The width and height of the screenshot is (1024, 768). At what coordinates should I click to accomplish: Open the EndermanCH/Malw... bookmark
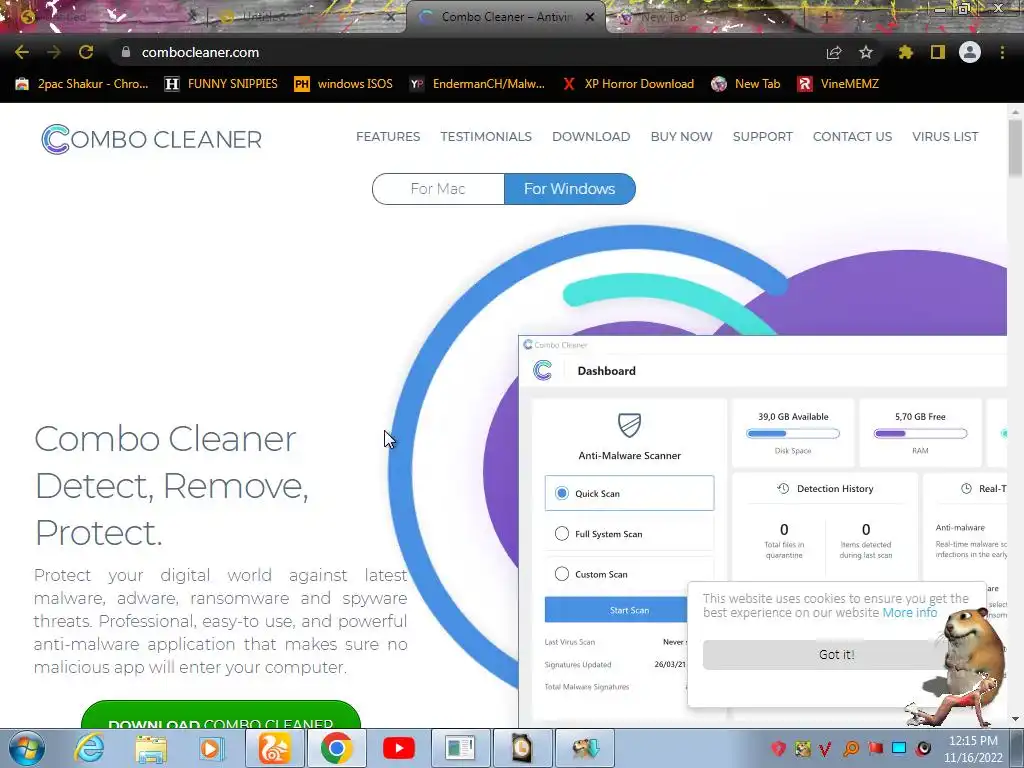(477, 84)
